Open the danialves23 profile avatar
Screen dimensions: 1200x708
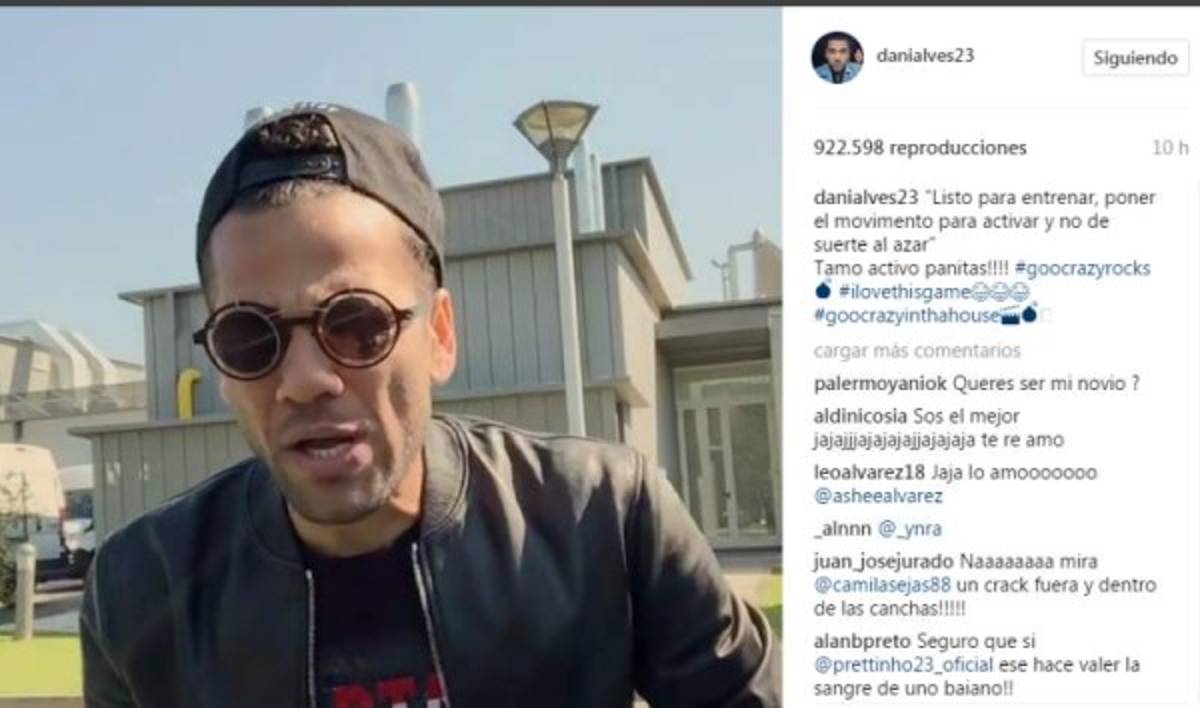837,57
